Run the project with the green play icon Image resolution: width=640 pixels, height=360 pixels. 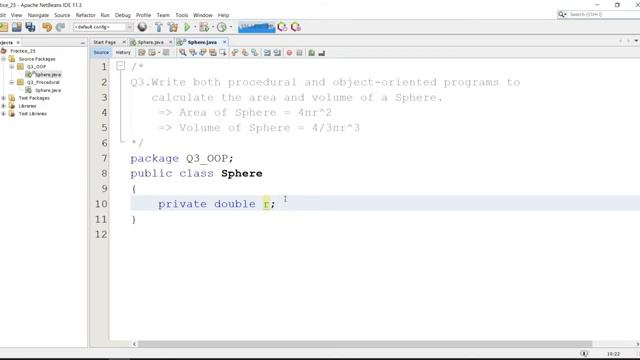coord(187,27)
